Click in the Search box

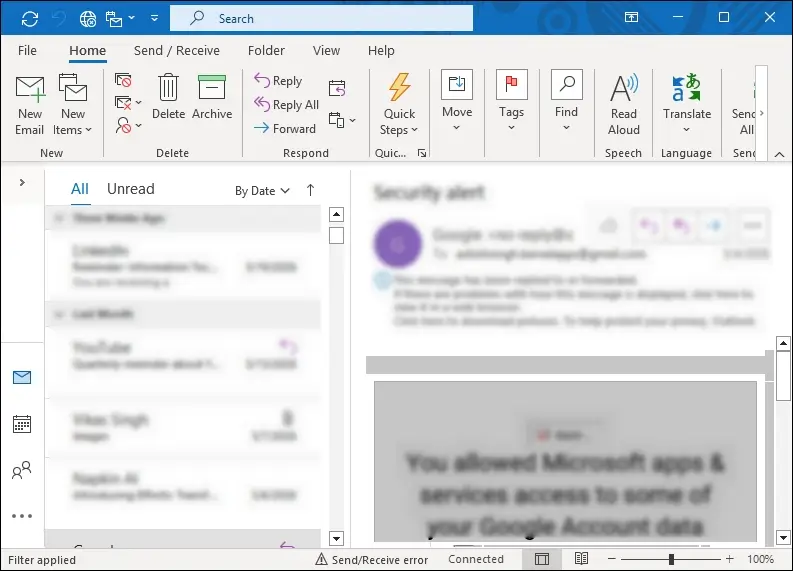pos(322,19)
